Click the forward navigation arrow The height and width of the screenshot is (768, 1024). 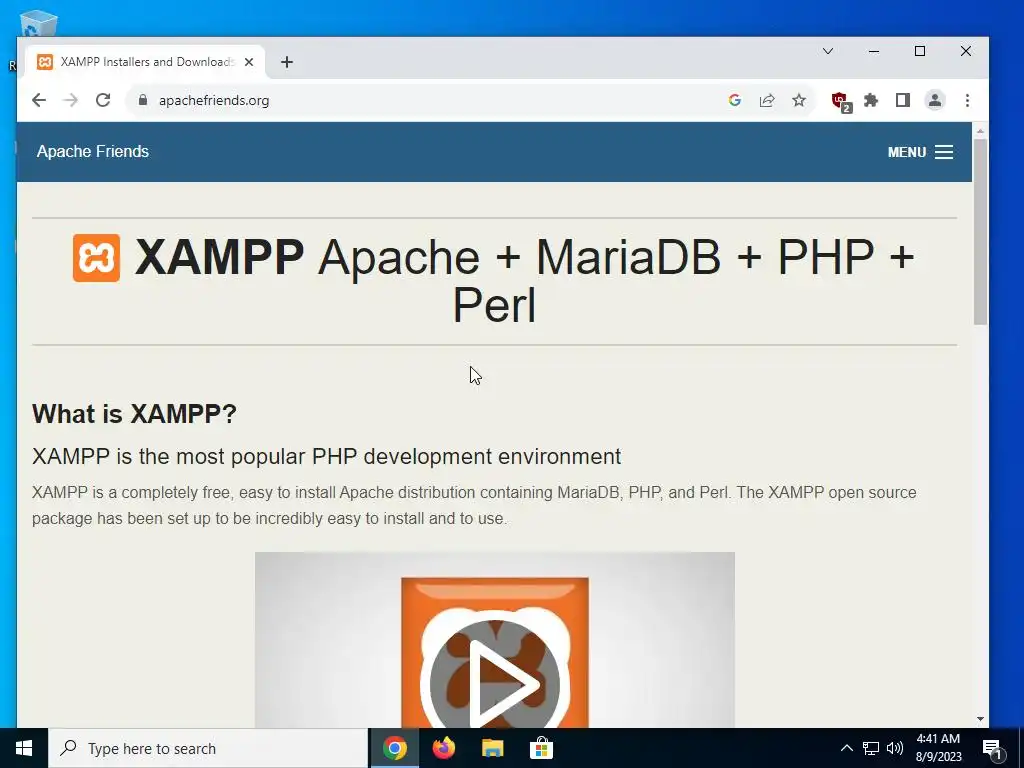(71, 100)
